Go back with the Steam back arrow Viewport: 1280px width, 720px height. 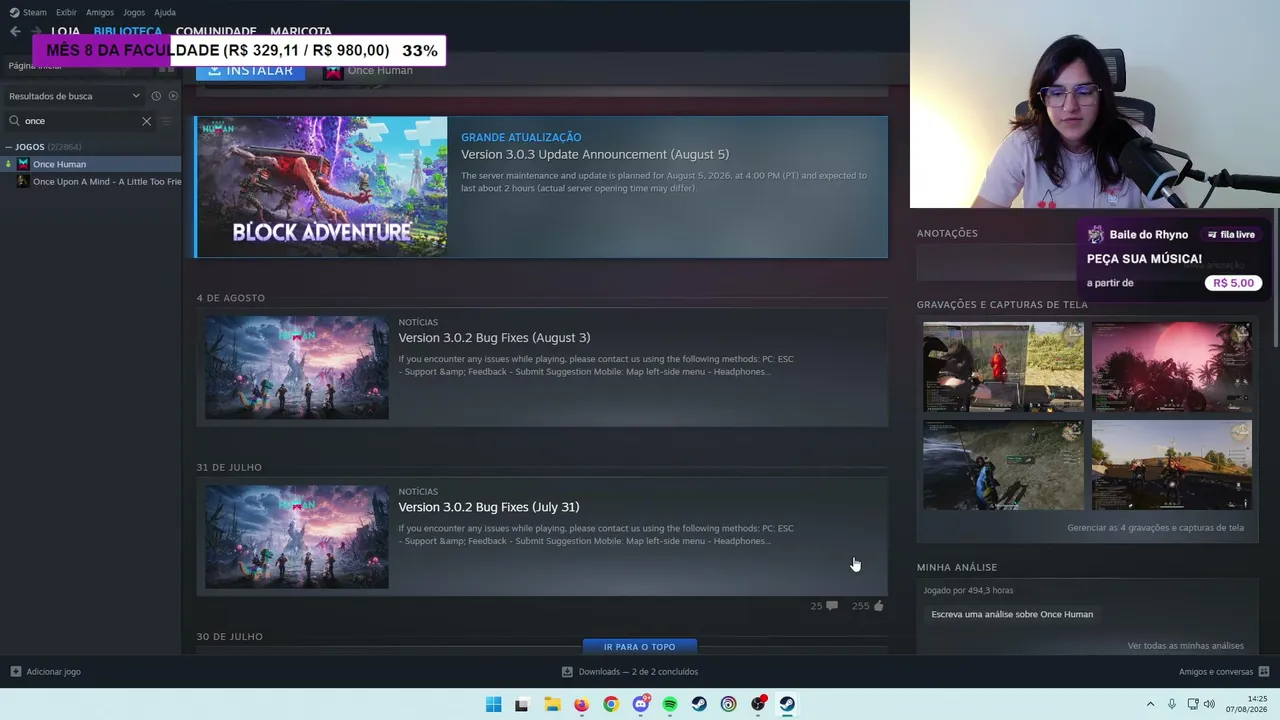click(15, 31)
